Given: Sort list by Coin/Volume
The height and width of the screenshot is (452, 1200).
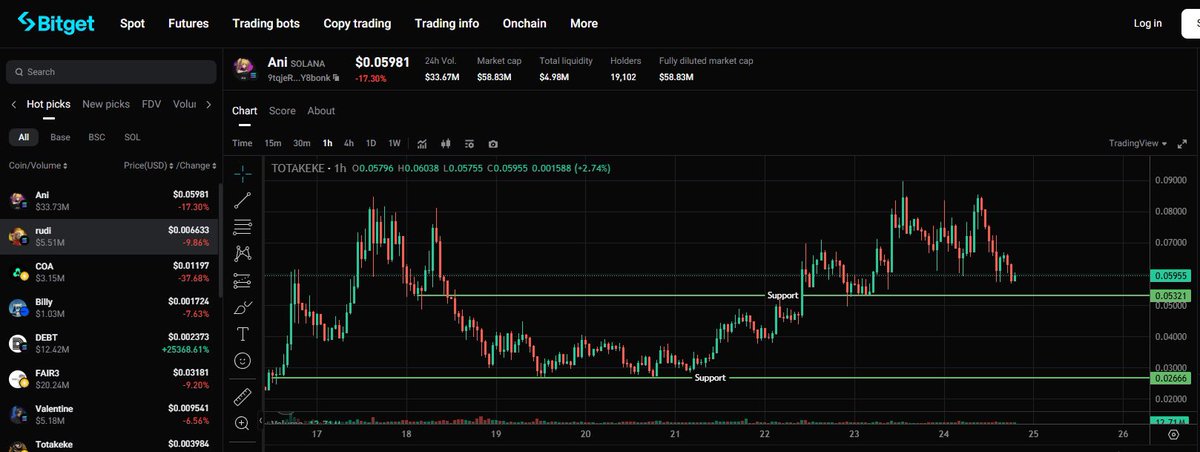Looking at the screenshot, I should [37, 165].
